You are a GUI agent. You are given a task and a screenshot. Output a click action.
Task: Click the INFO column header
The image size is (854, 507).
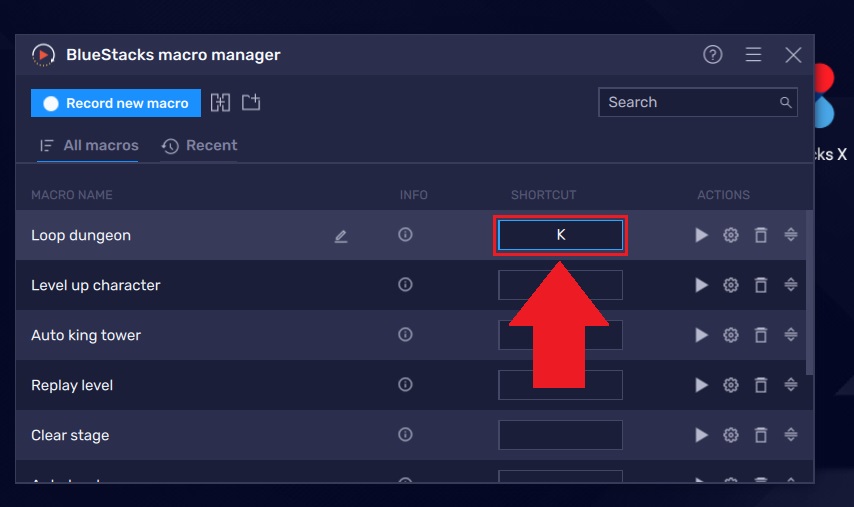click(414, 195)
